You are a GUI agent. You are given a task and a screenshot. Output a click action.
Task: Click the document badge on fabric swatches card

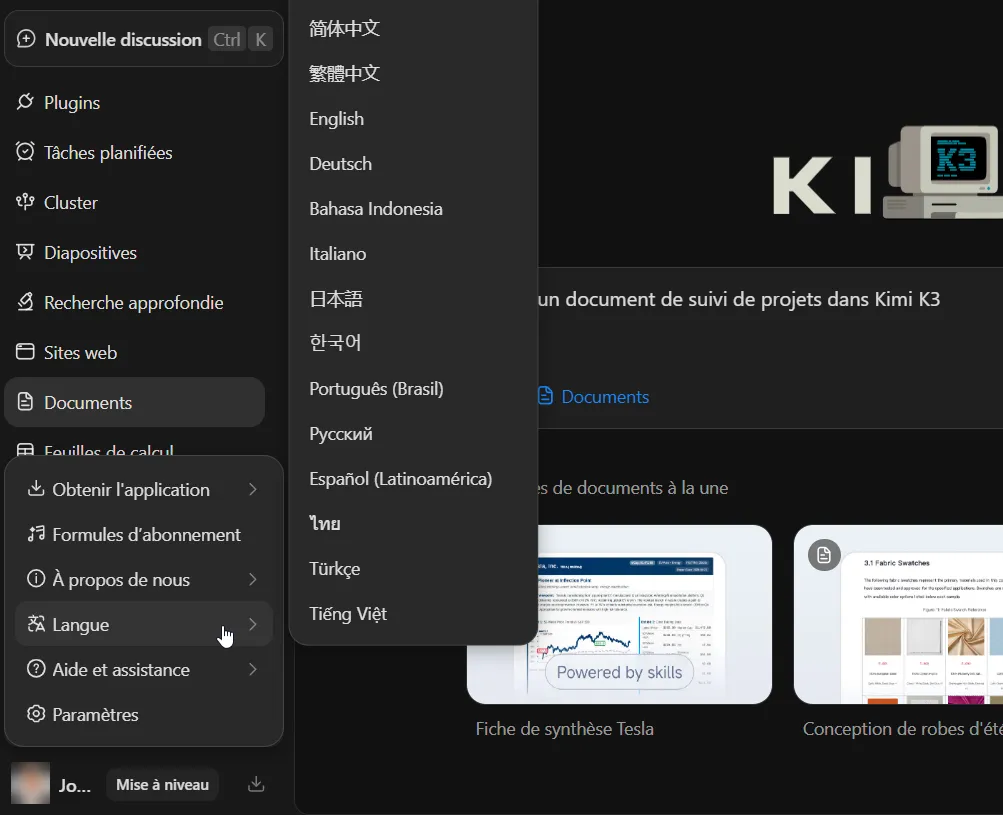pos(824,555)
